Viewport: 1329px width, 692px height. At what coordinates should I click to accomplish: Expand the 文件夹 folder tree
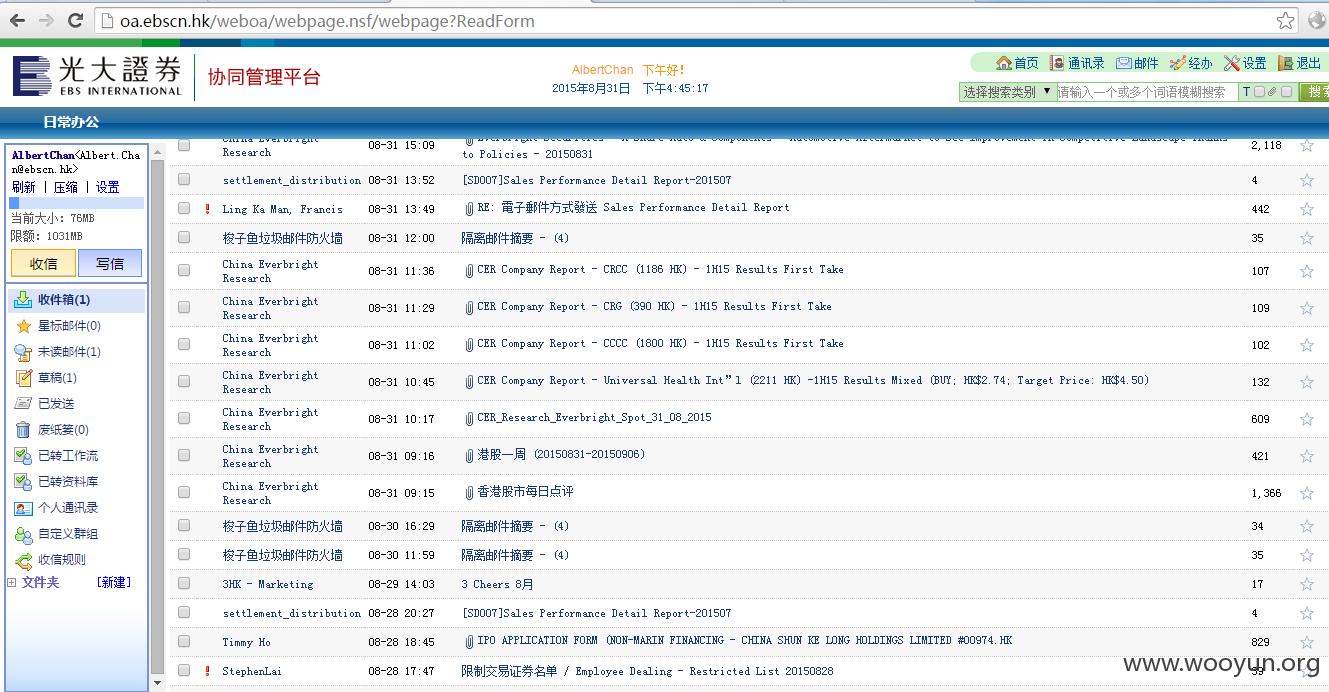(11, 582)
